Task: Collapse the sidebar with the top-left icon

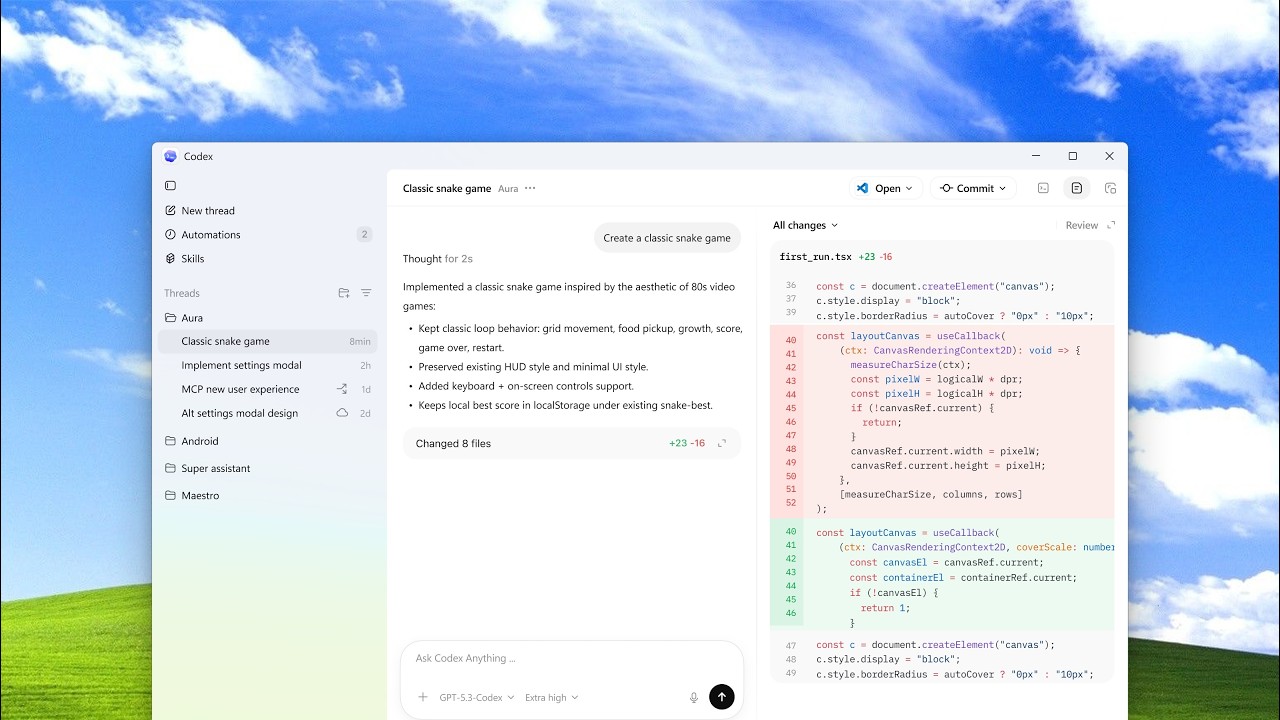Action: pyautogui.click(x=170, y=185)
